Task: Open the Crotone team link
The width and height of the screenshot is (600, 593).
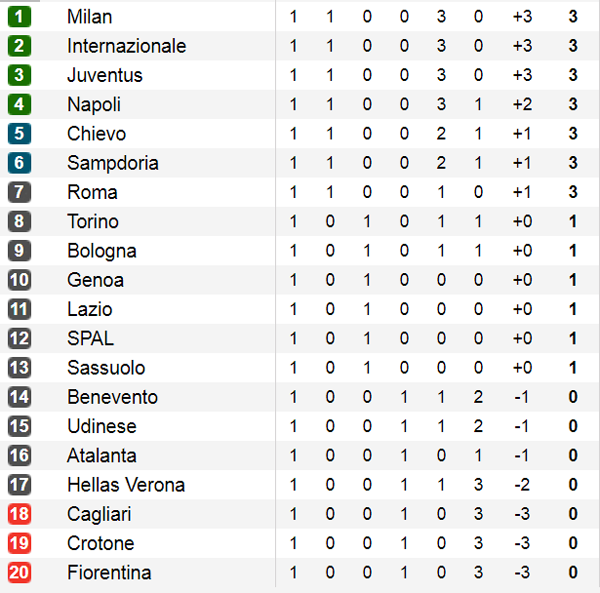Action: tap(101, 543)
